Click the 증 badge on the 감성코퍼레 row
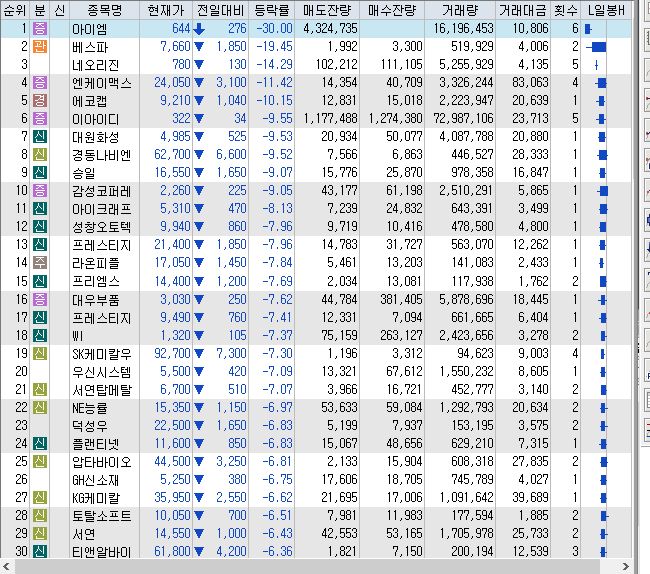The height and width of the screenshot is (574, 650). [40, 191]
